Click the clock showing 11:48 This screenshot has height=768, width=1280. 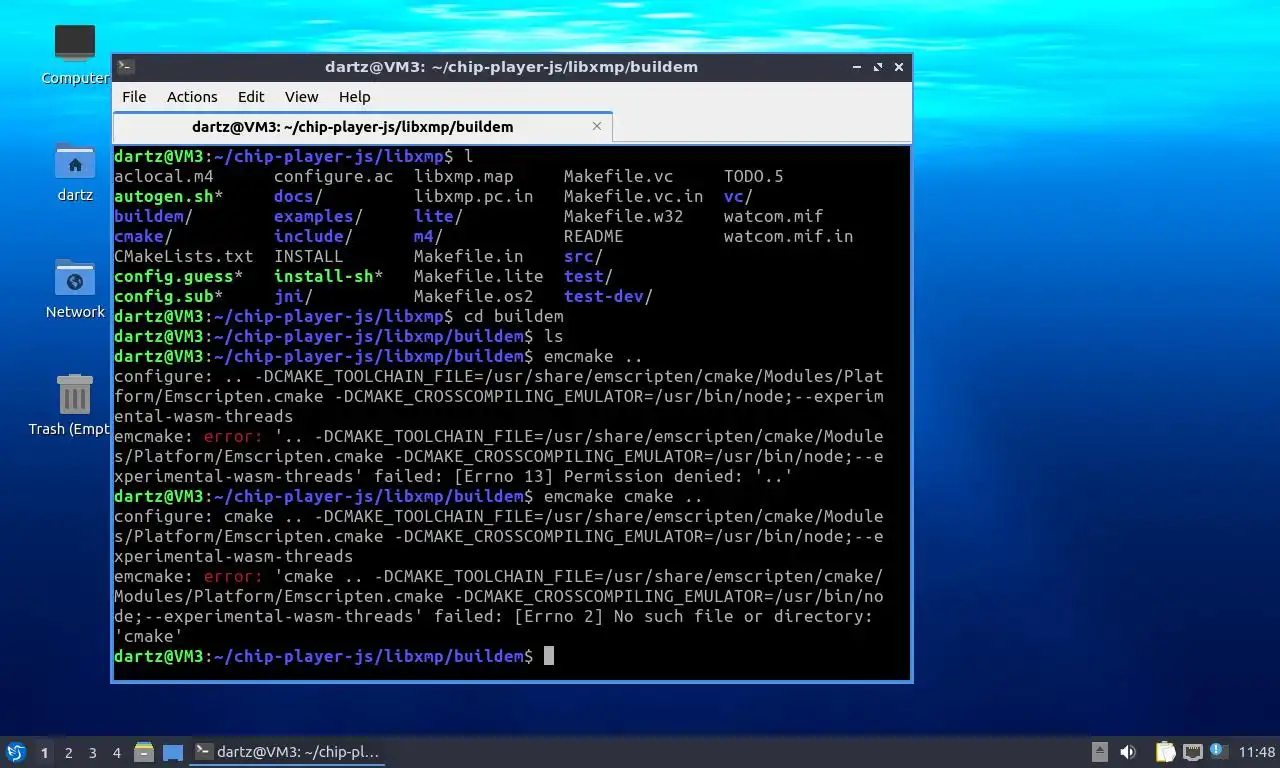pos(1256,752)
